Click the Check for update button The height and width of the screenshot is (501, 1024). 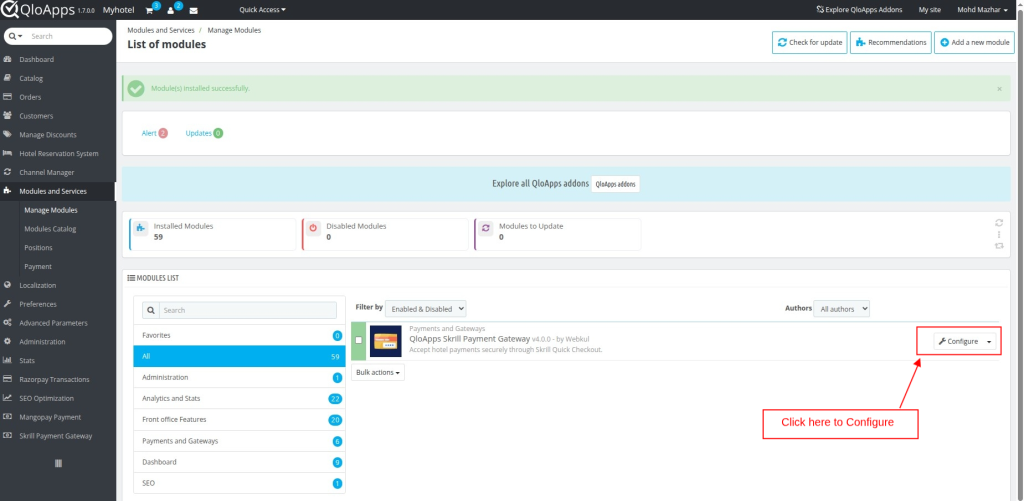click(x=809, y=43)
